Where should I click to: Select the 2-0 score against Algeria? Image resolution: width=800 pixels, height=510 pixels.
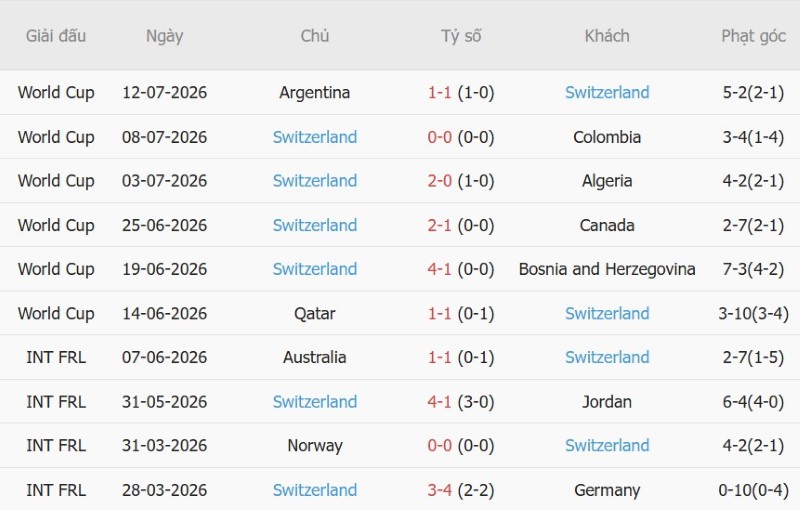point(439,181)
